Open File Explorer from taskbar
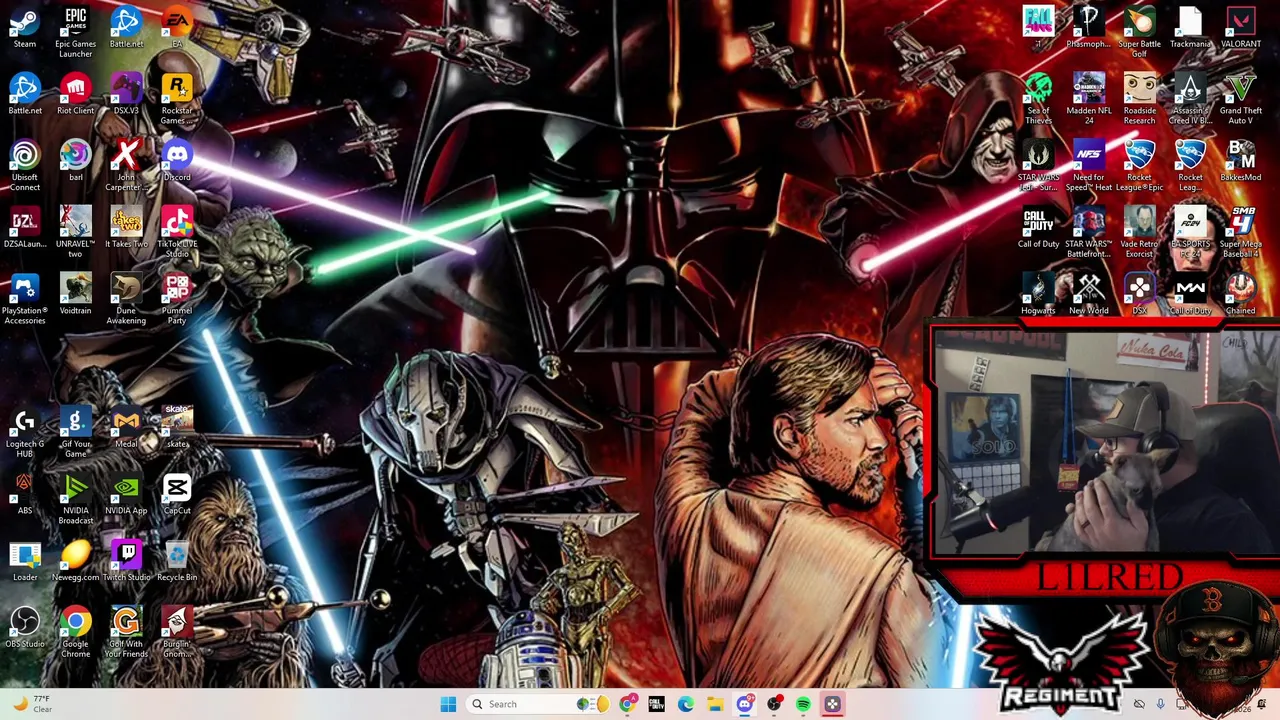 pos(715,704)
